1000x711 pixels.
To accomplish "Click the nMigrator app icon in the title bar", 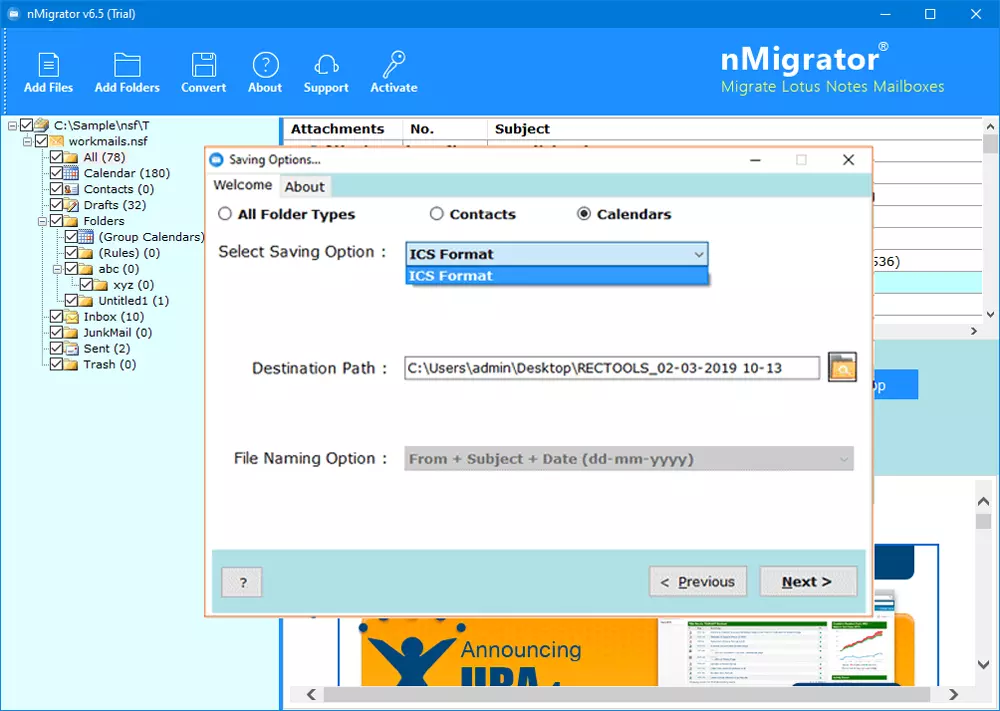I will click(13, 13).
